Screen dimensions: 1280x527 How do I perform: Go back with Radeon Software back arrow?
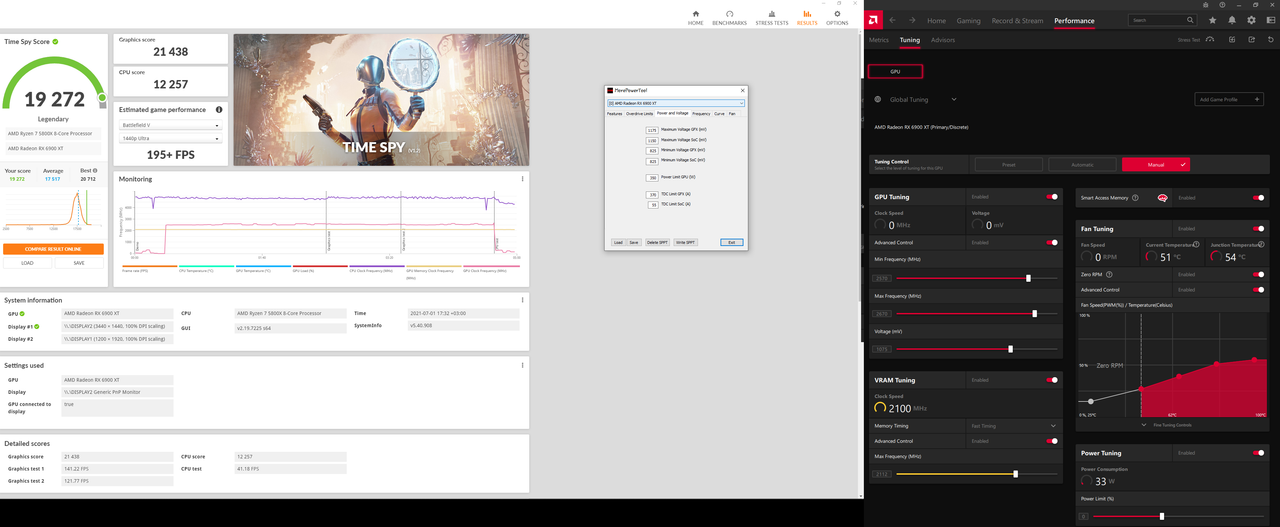[893, 20]
